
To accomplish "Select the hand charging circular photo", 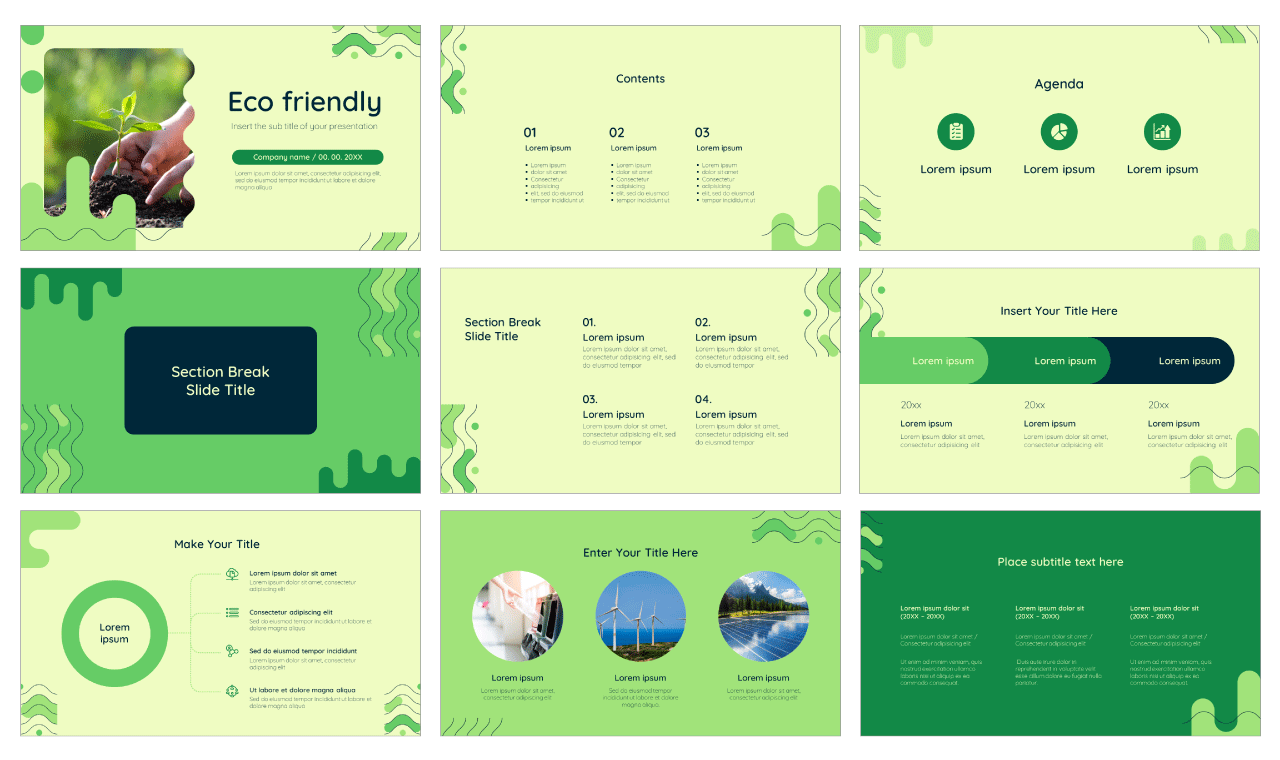I will [517, 616].
